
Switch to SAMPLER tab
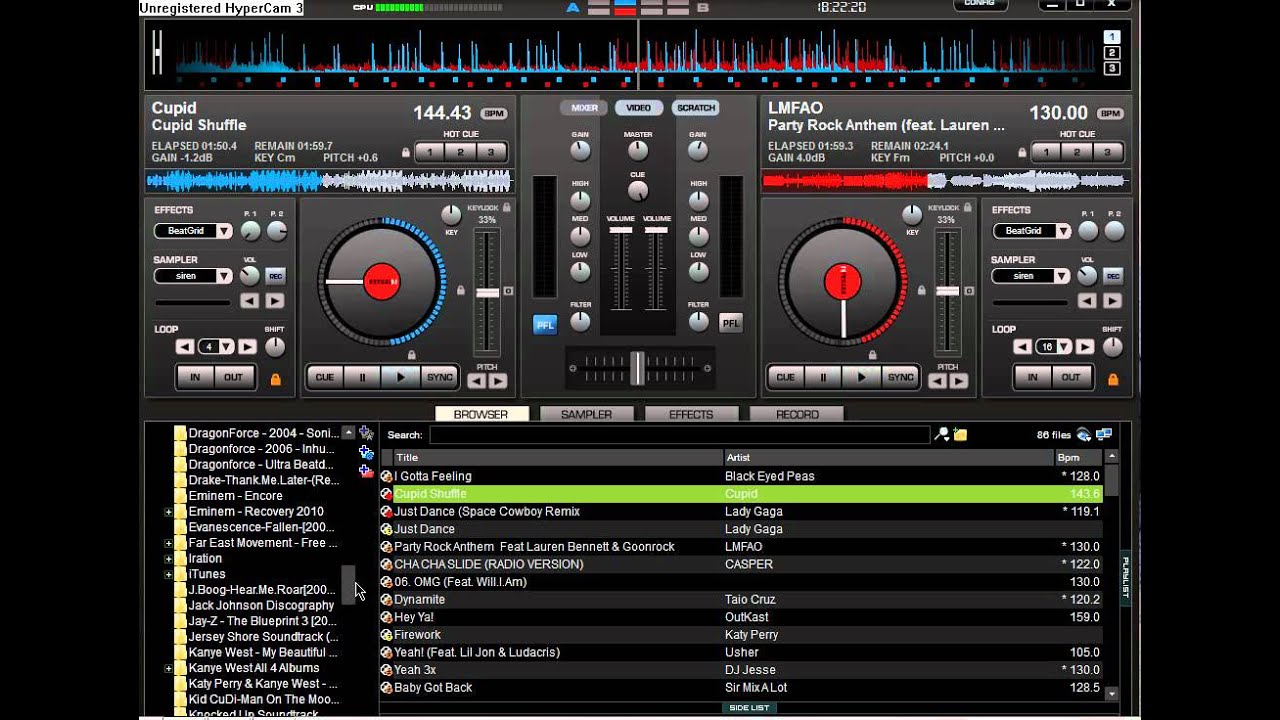586,414
